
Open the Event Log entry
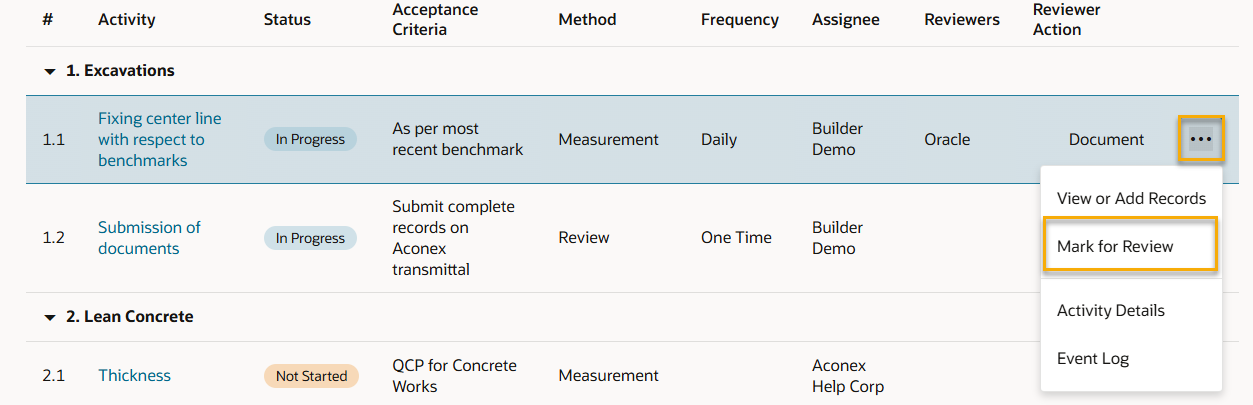click(x=1092, y=358)
